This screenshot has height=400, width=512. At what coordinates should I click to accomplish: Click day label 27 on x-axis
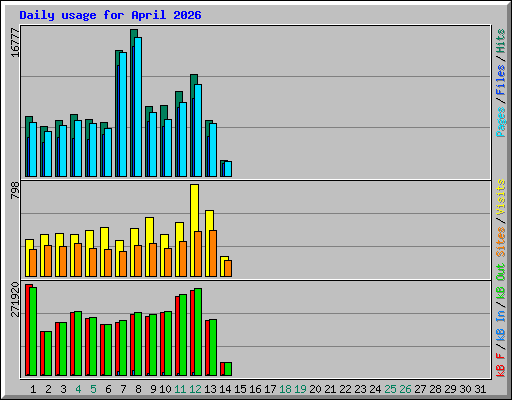coord(420,389)
